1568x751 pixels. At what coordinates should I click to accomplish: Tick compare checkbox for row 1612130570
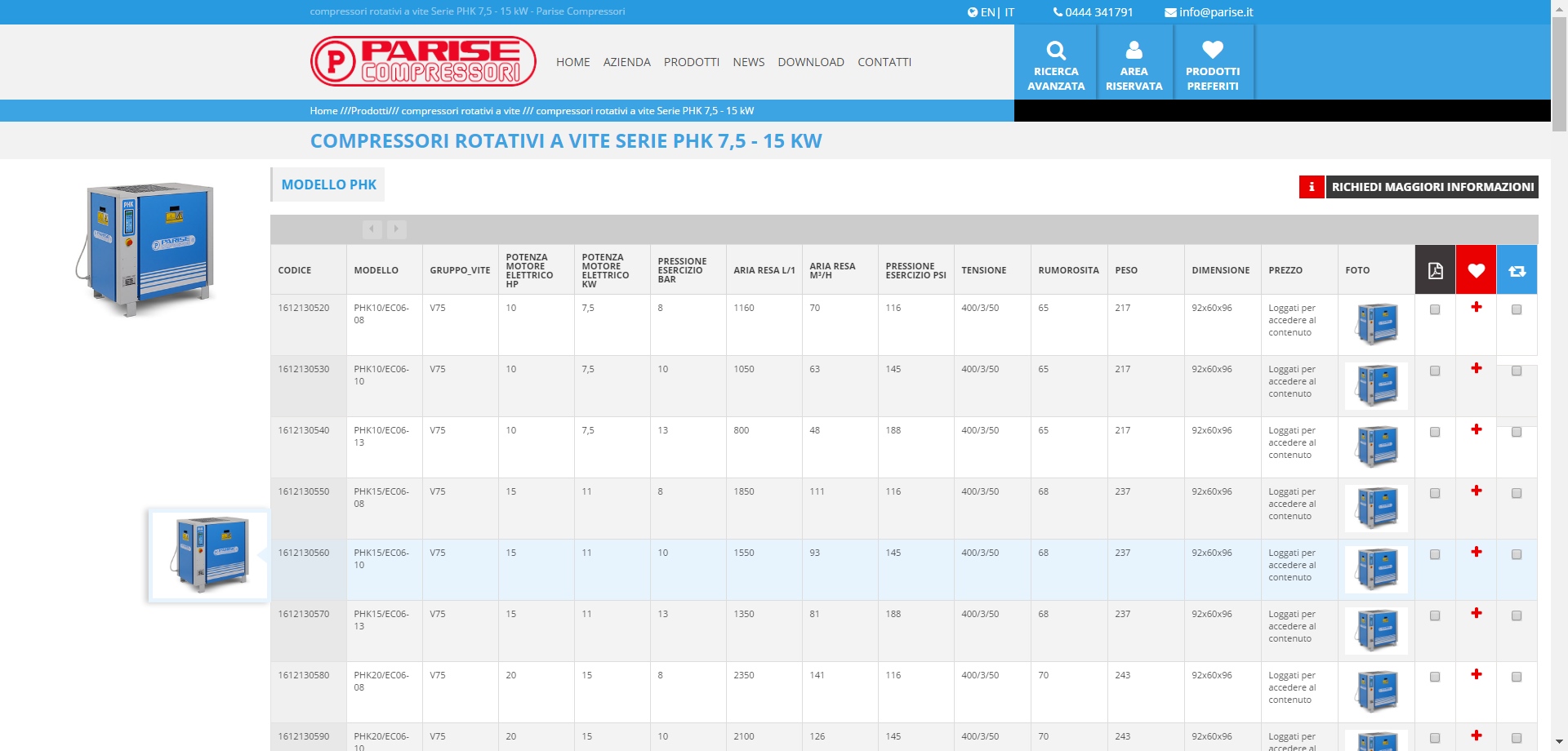tap(1517, 615)
